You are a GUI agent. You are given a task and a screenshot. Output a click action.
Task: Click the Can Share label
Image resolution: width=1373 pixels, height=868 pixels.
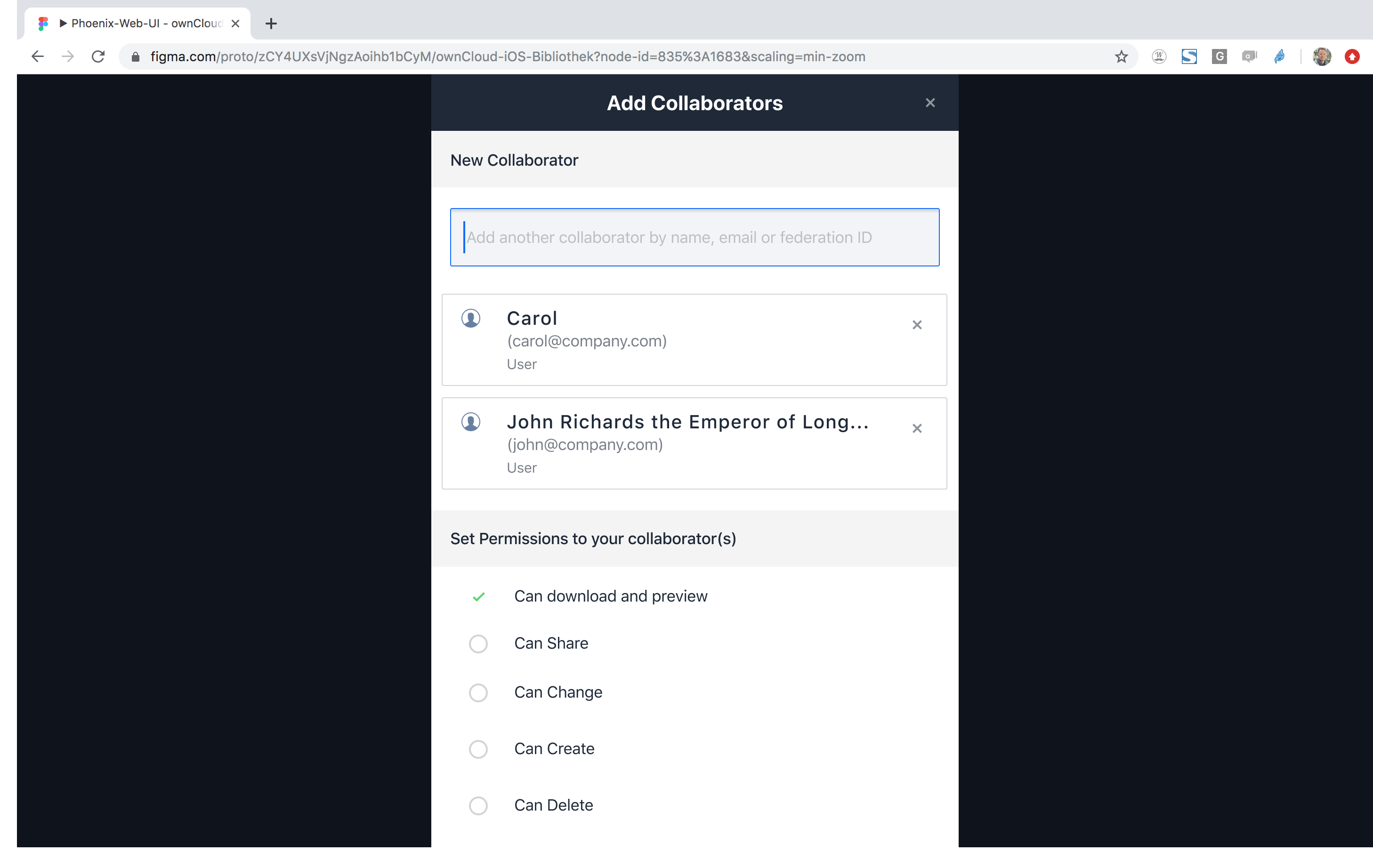(x=551, y=643)
